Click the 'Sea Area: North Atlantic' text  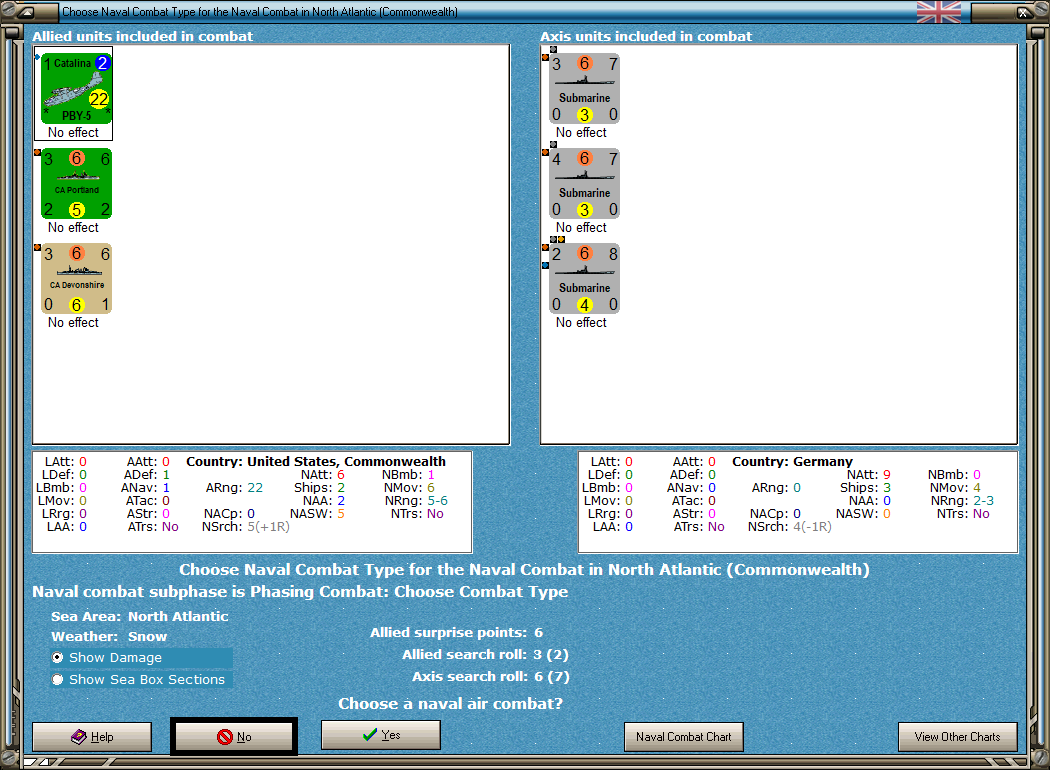click(x=140, y=617)
